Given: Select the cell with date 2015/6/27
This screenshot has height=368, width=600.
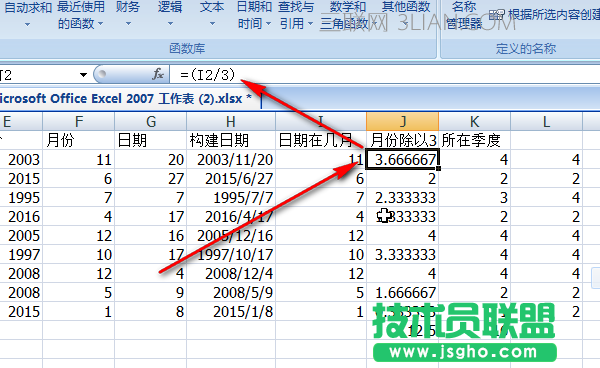Looking at the screenshot, I should 231,179.
